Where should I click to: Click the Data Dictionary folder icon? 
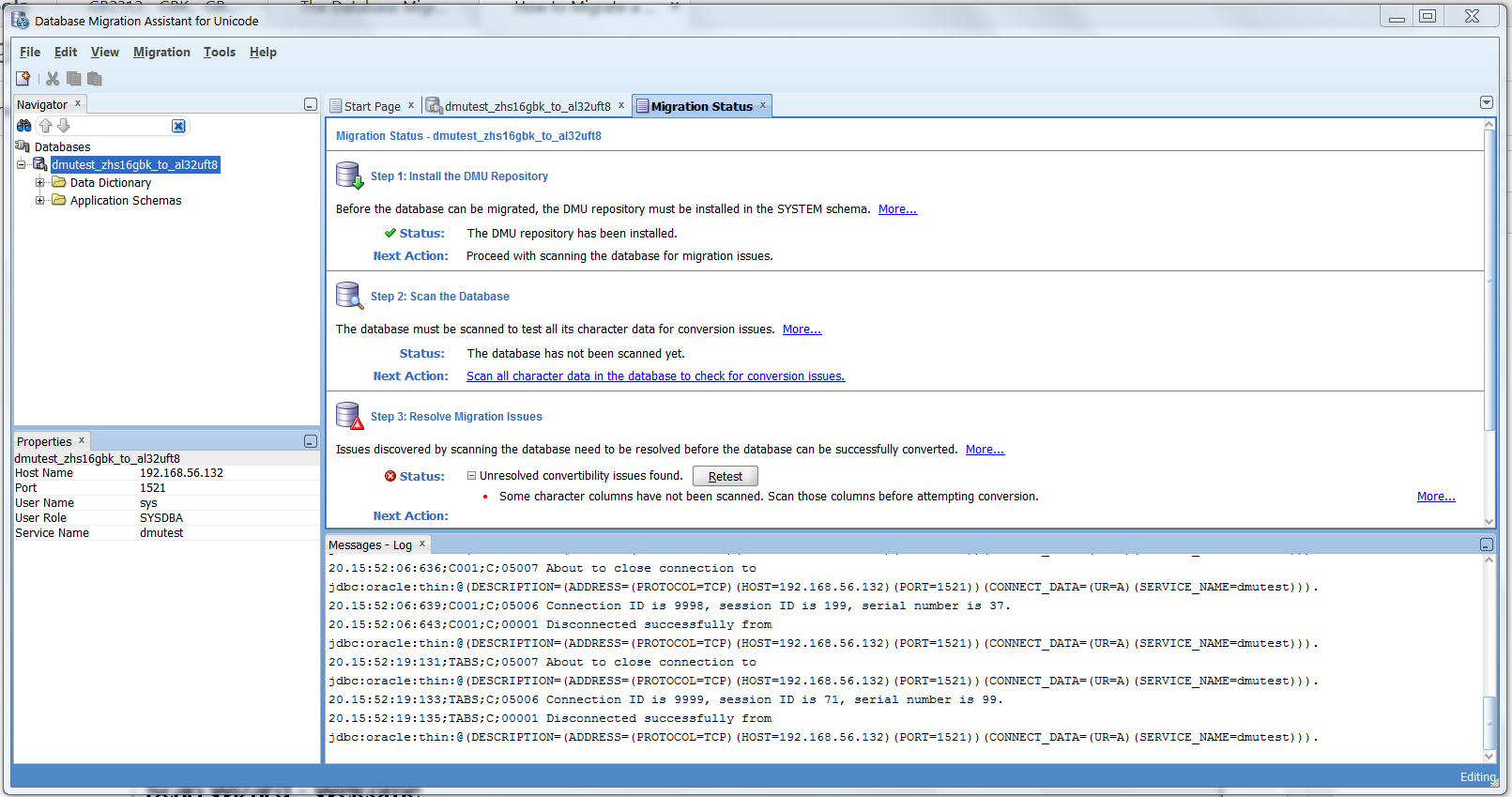[x=59, y=182]
